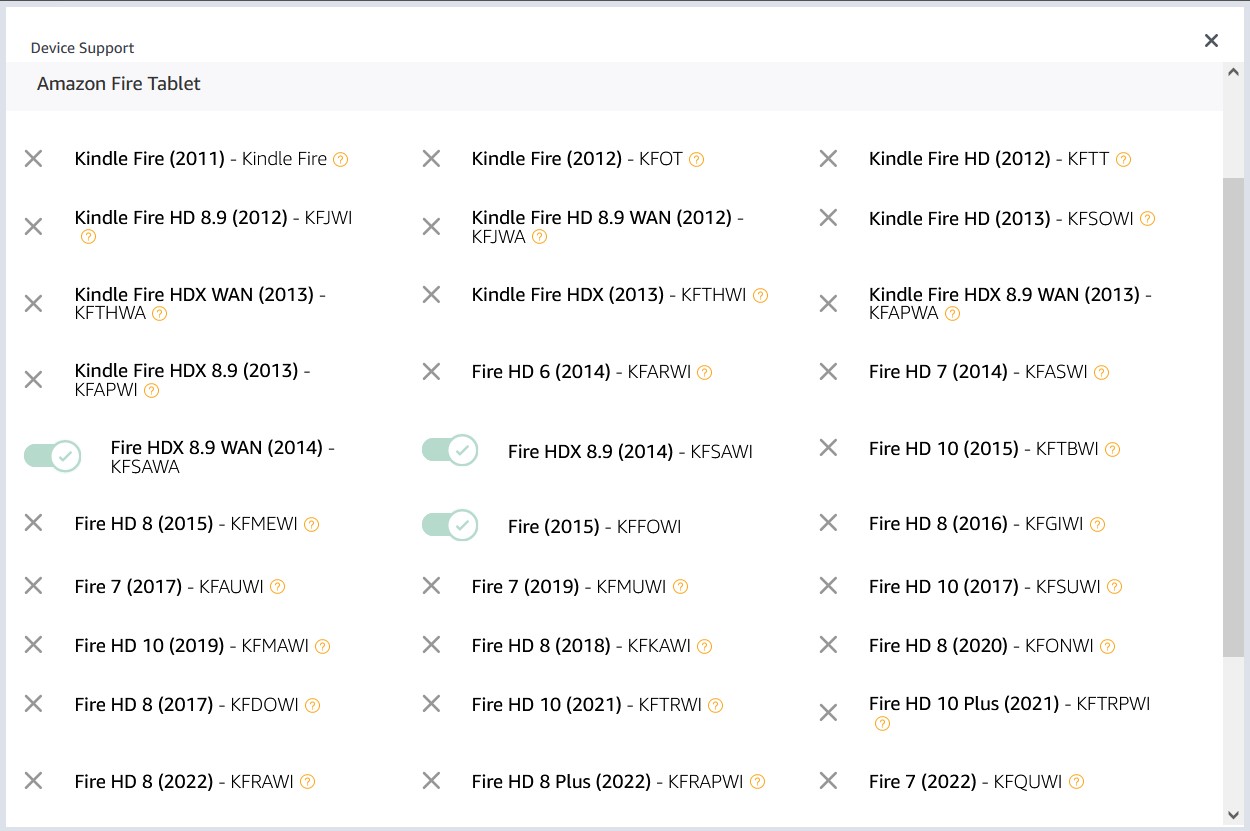Click question icon beside KFTHWI
This screenshot has width=1250, height=831.
(760, 295)
